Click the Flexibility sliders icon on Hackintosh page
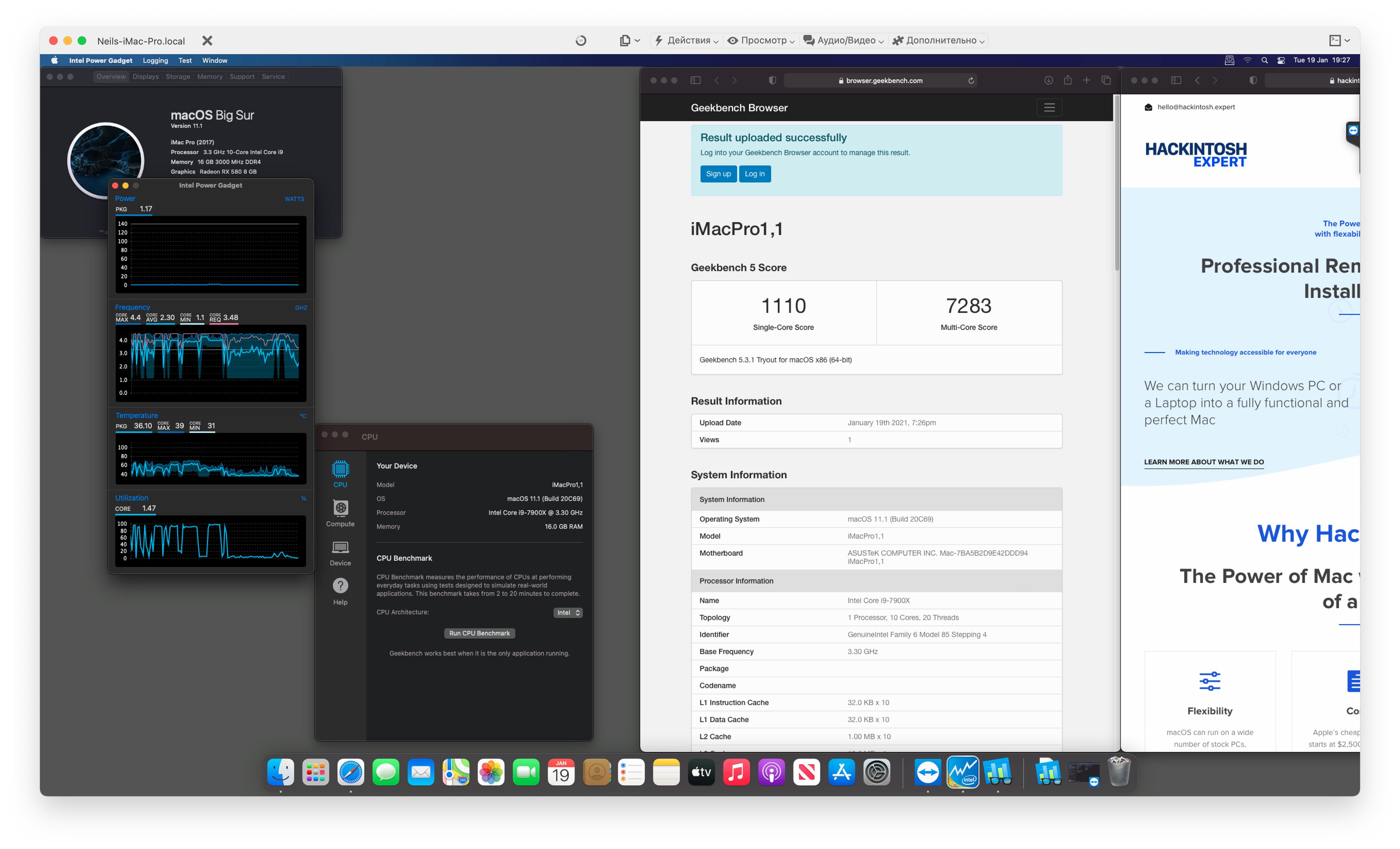 click(1209, 681)
